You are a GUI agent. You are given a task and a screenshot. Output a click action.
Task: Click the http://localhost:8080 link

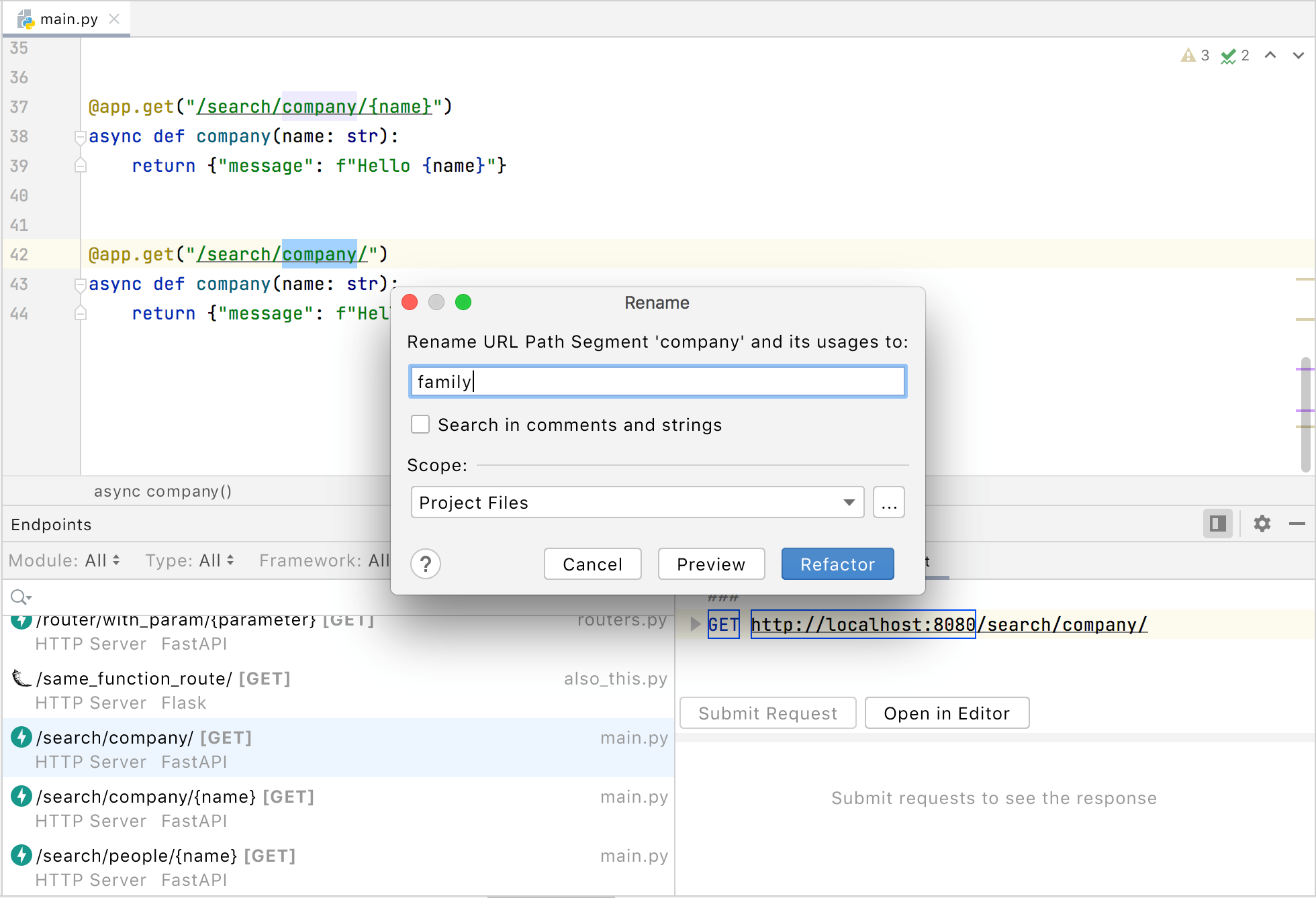pos(862,624)
